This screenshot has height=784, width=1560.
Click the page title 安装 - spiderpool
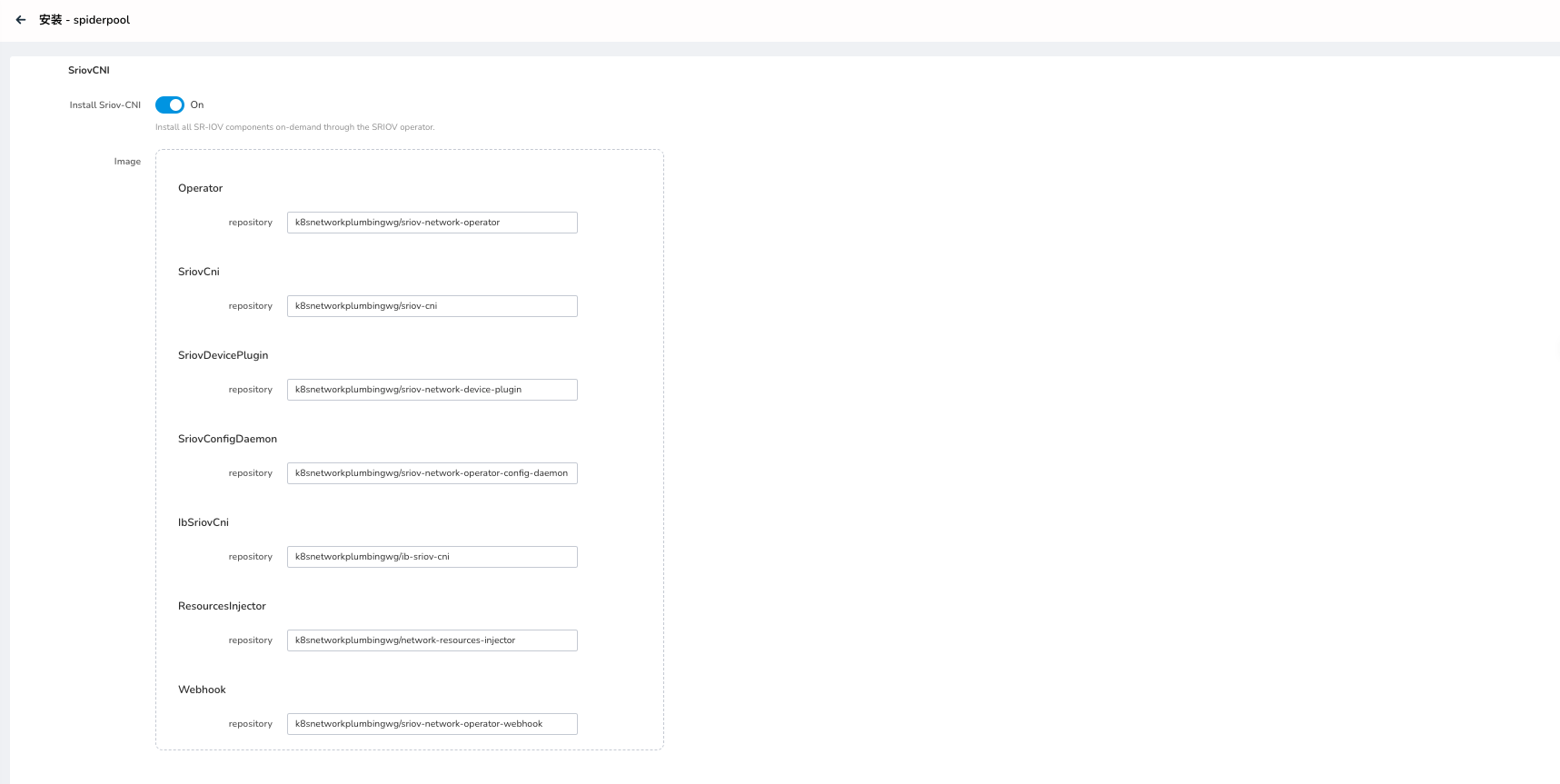coord(84,20)
